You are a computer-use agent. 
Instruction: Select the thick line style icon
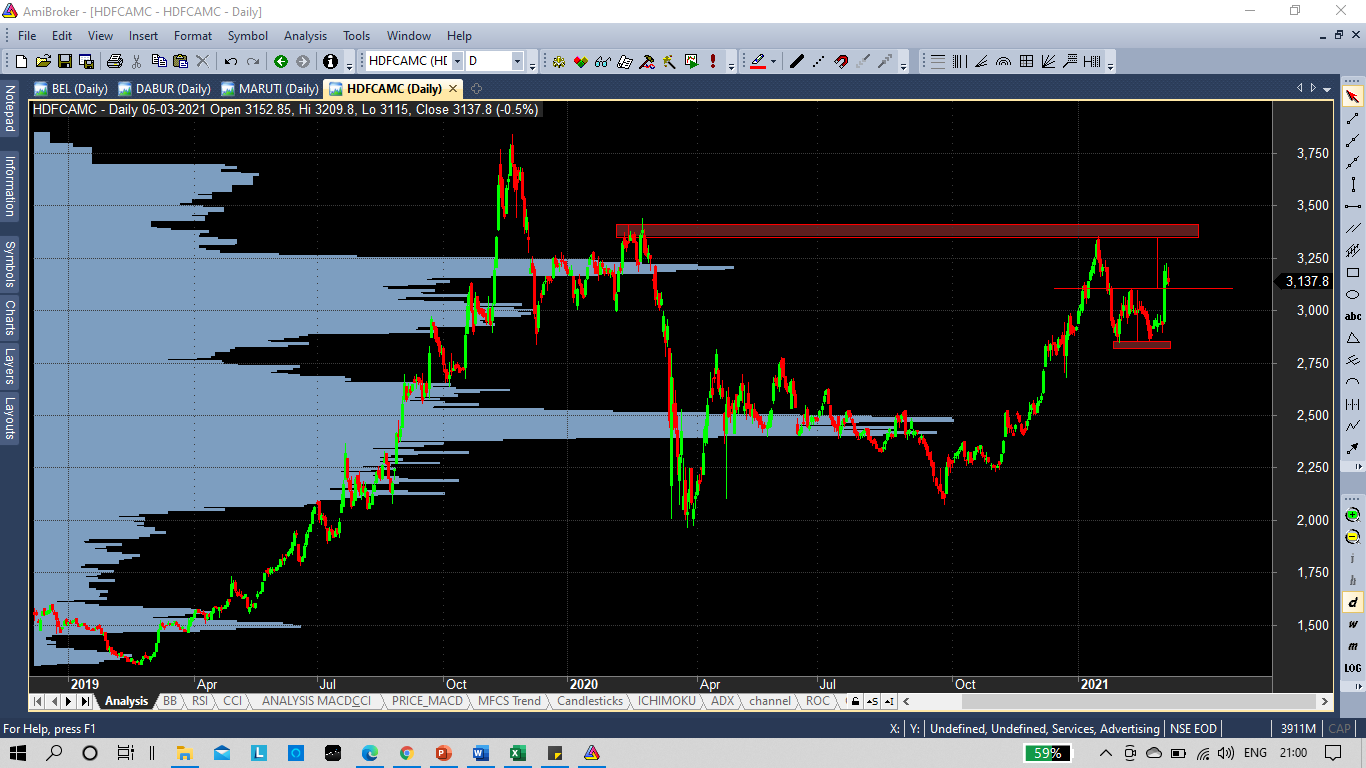point(797,61)
